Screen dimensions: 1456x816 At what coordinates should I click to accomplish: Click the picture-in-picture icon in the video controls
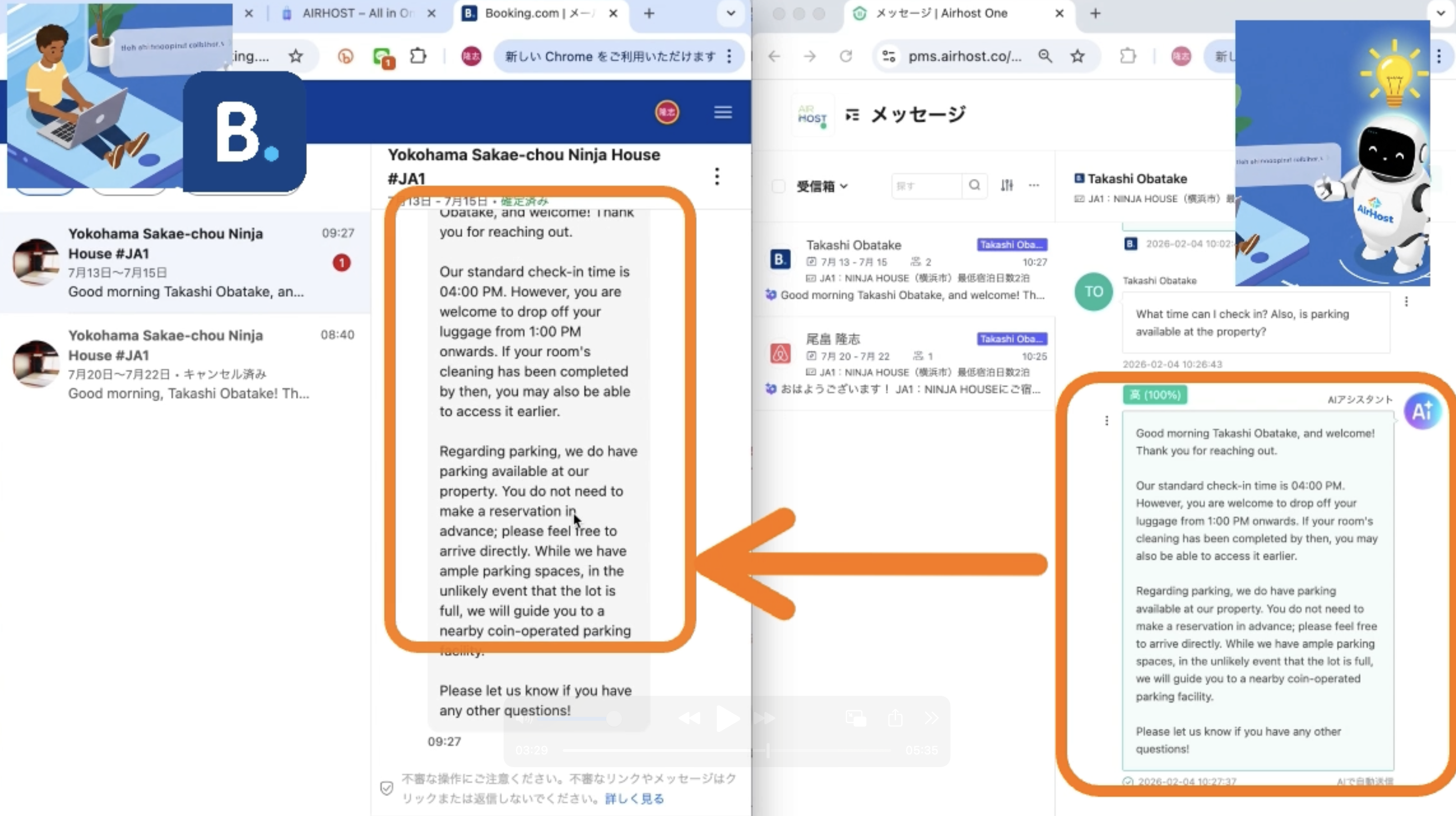[855, 718]
